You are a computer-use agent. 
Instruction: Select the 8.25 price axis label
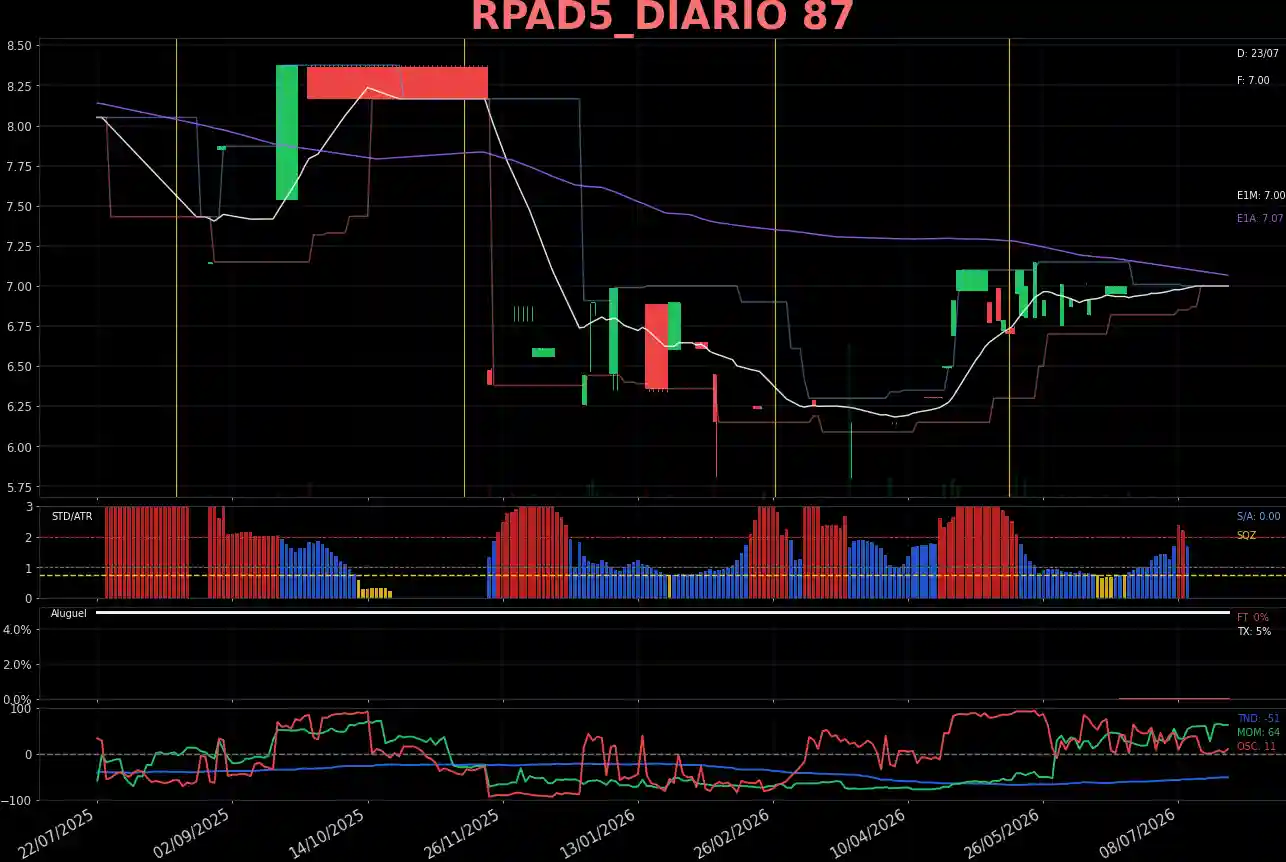[x=19, y=86]
